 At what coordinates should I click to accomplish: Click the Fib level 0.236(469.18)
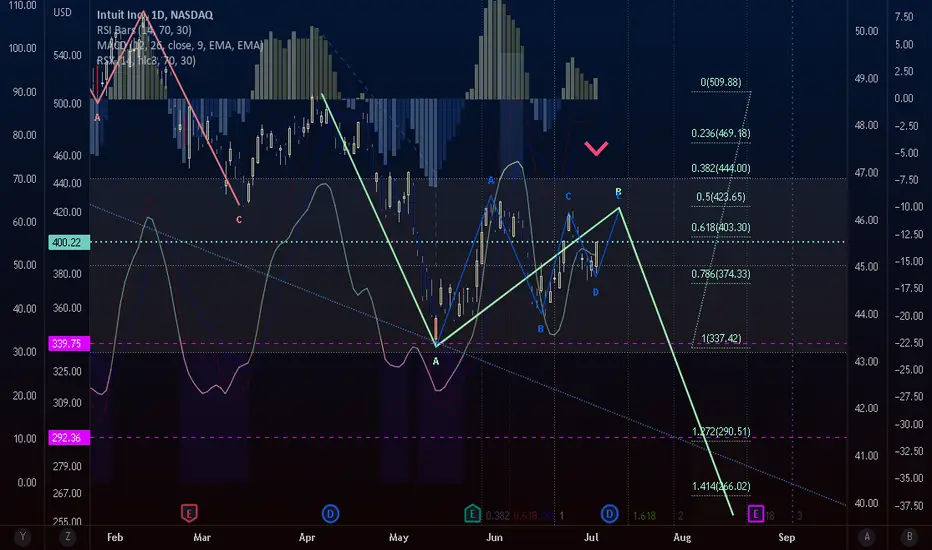coord(720,133)
